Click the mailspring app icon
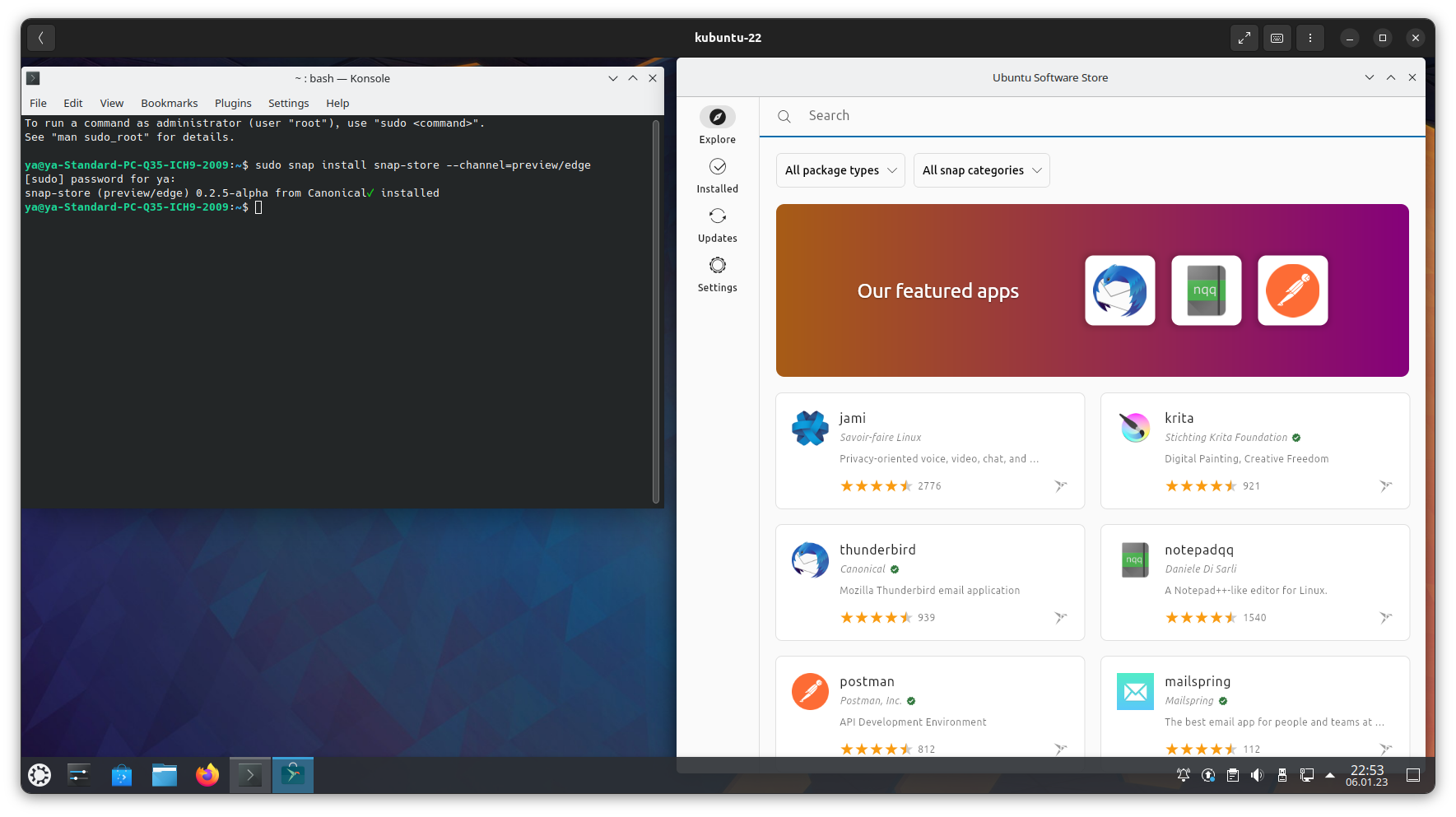Image resolution: width=1456 pixels, height=817 pixels. pyautogui.click(x=1135, y=691)
